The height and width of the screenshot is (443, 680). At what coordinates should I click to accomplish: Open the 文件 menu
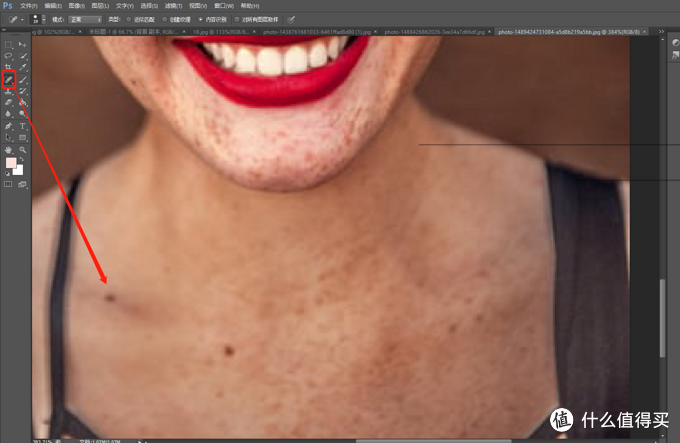[x=29, y=6]
